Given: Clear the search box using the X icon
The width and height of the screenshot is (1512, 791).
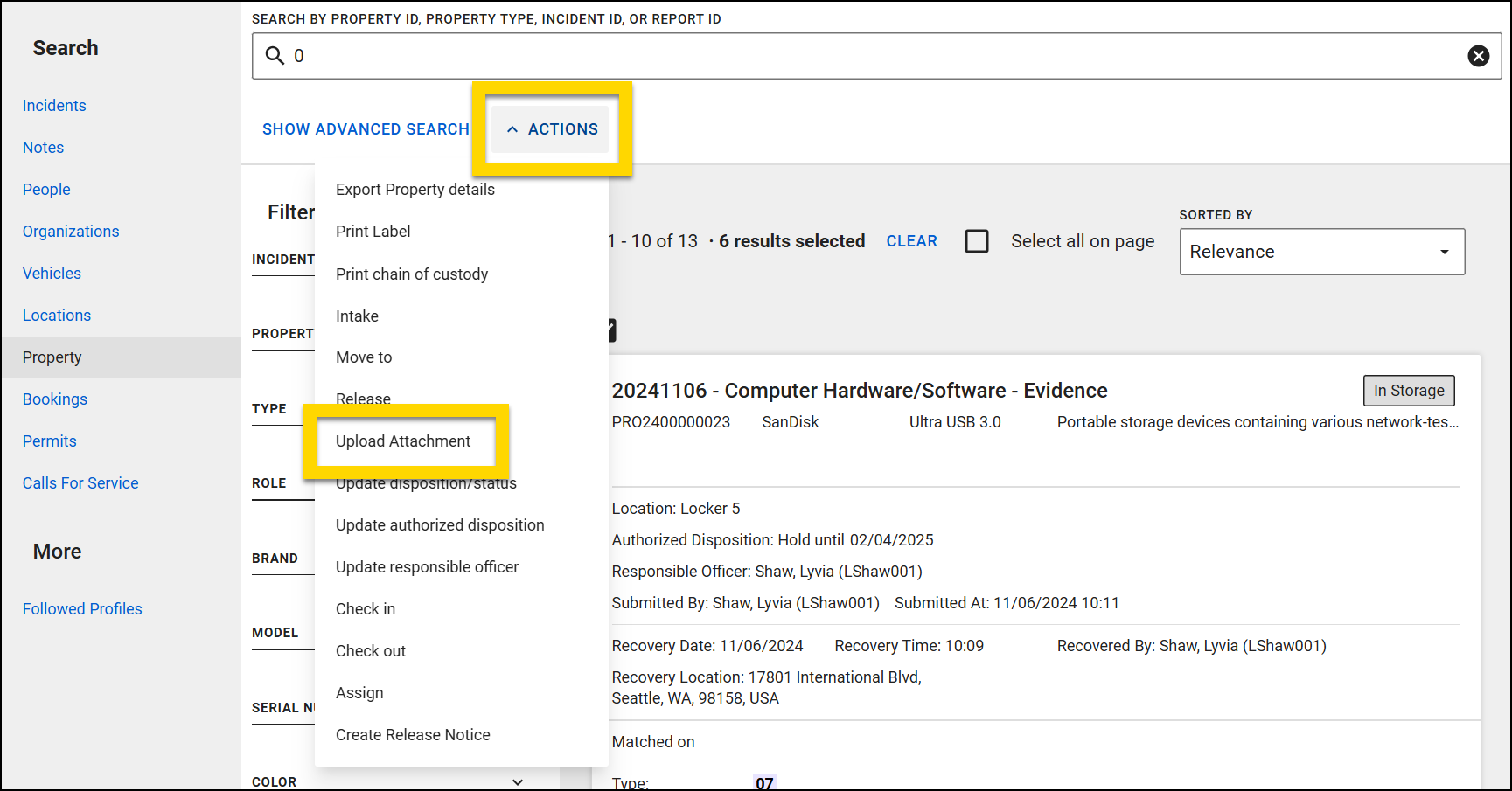Looking at the screenshot, I should (x=1479, y=55).
